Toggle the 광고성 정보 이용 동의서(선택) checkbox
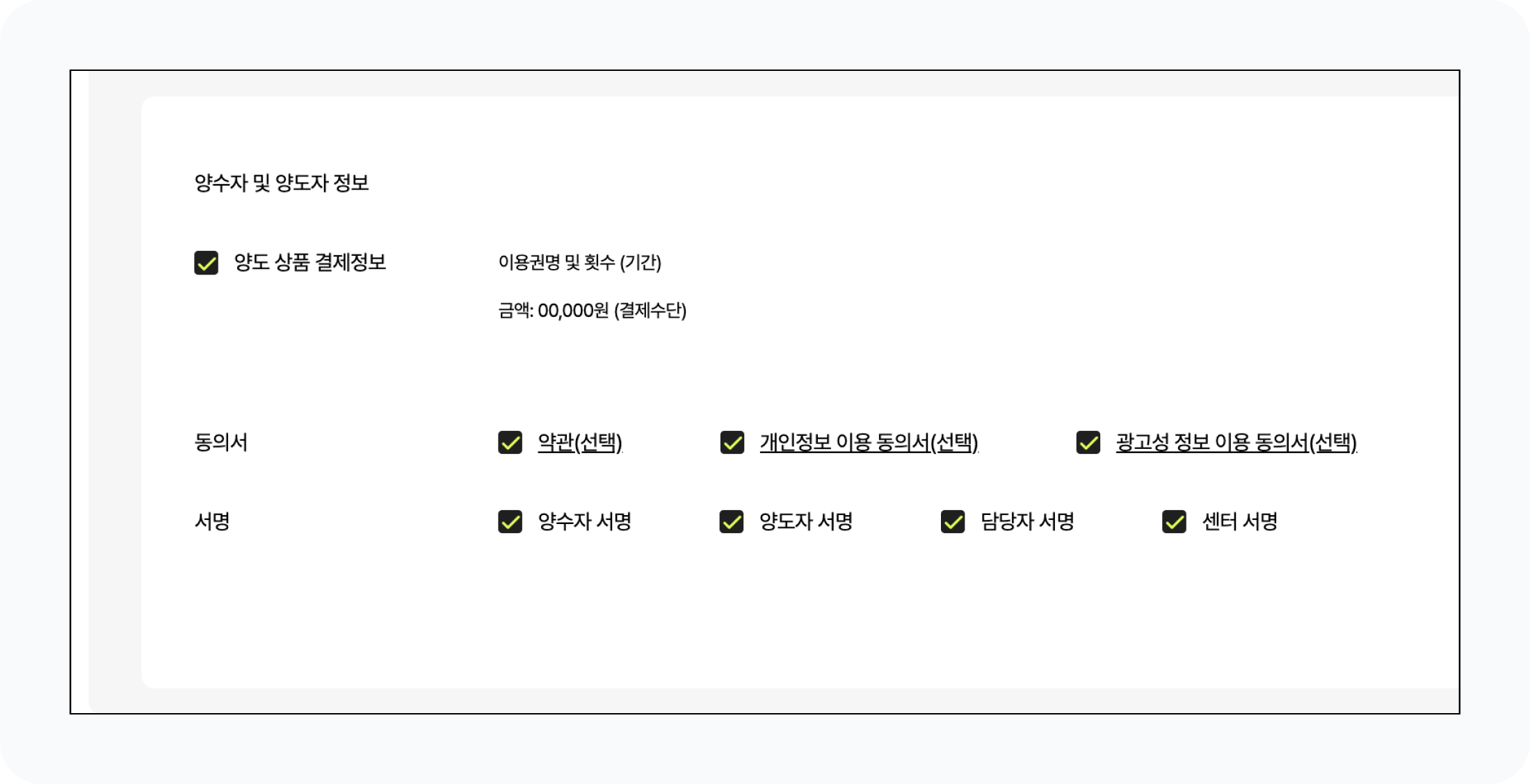The width and height of the screenshot is (1530, 784). 1088,442
